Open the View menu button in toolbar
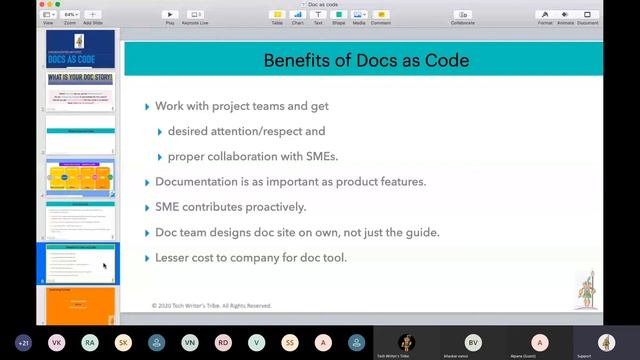 tap(49, 15)
